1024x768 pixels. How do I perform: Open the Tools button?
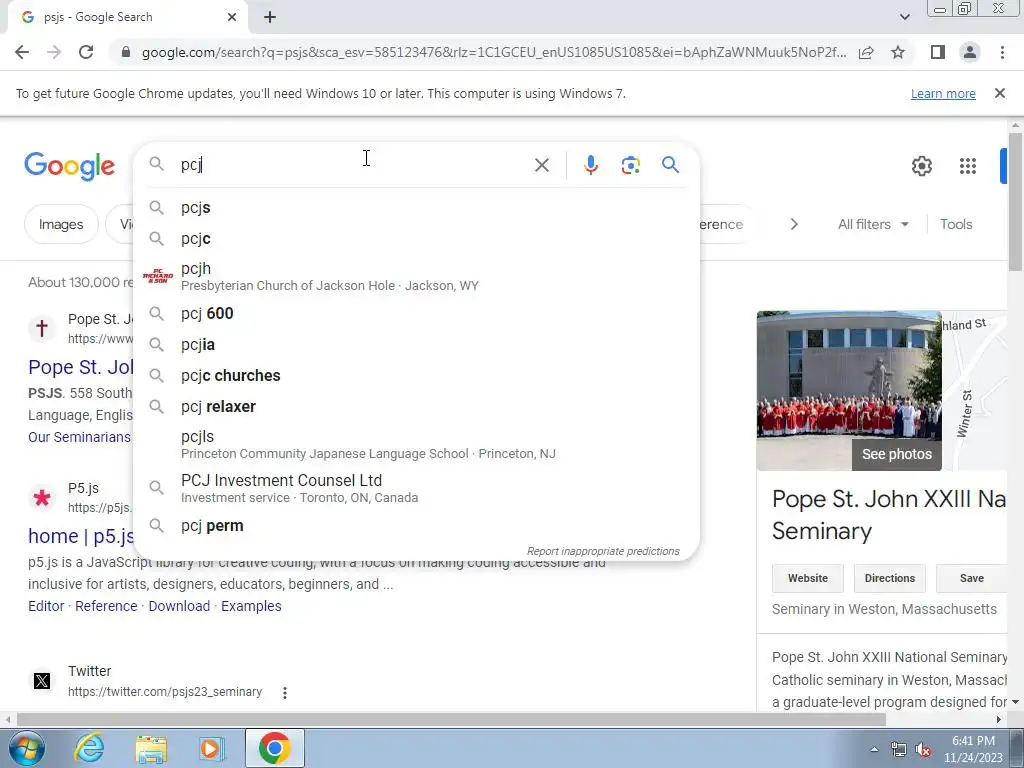click(956, 224)
